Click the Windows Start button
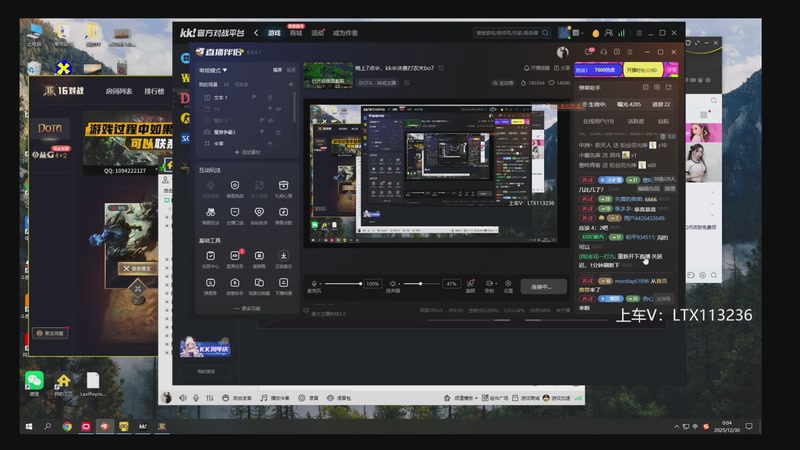The image size is (800, 450). [x=29, y=426]
